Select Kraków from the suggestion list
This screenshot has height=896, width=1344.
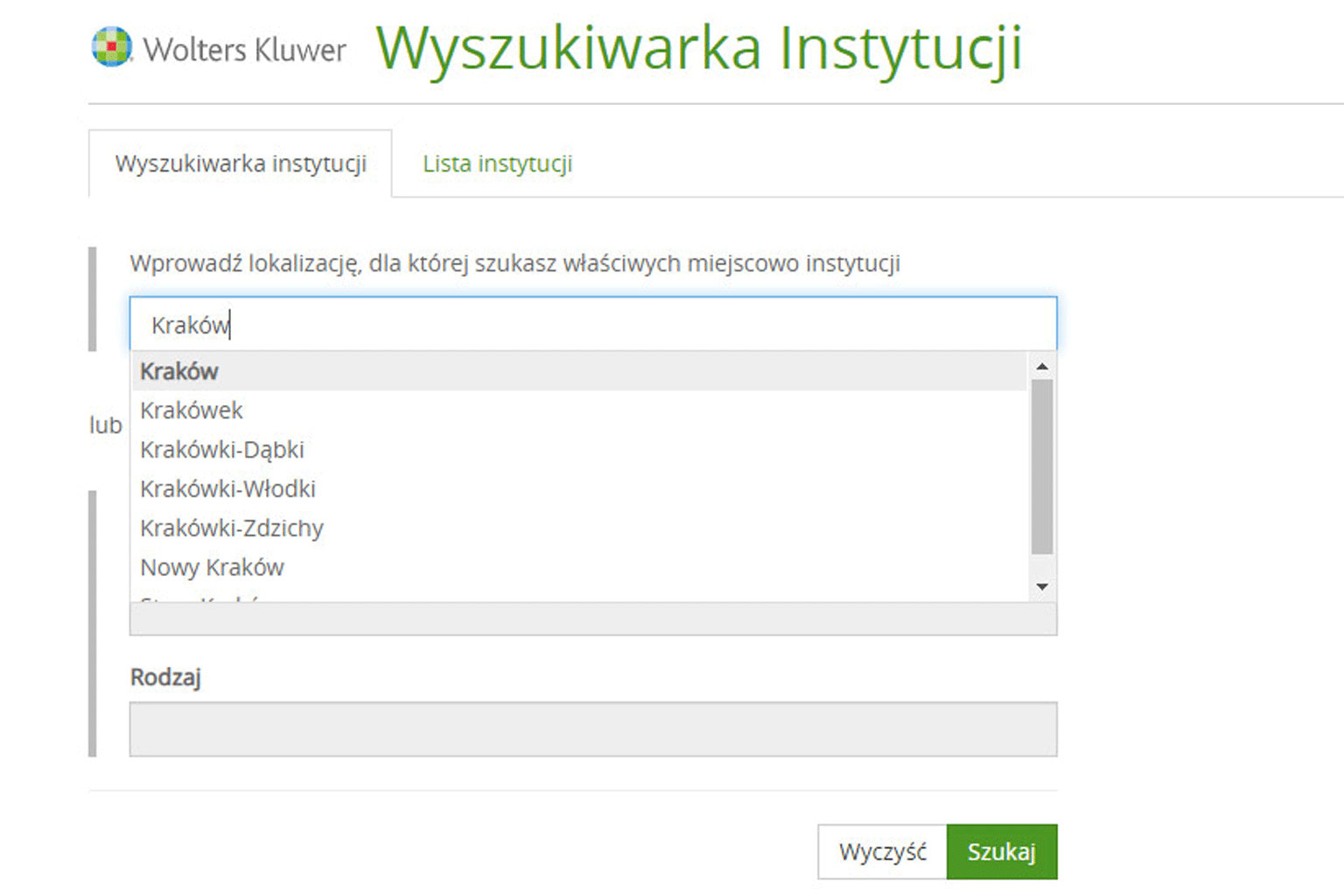click(x=179, y=371)
